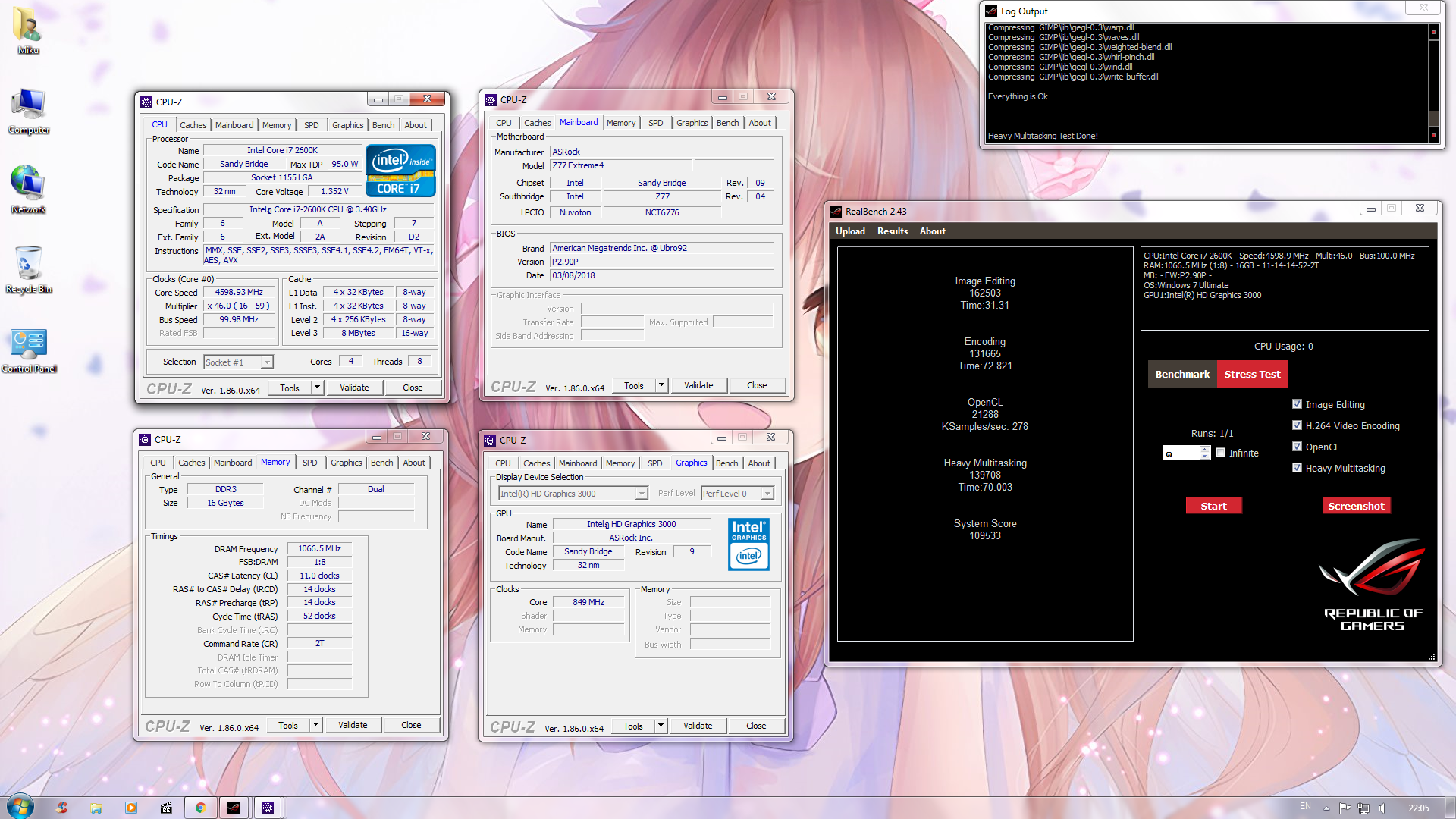Open the Results menu in RealBench
Image resolution: width=1456 pixels, height=819 pixels.
tap(892, 231)
